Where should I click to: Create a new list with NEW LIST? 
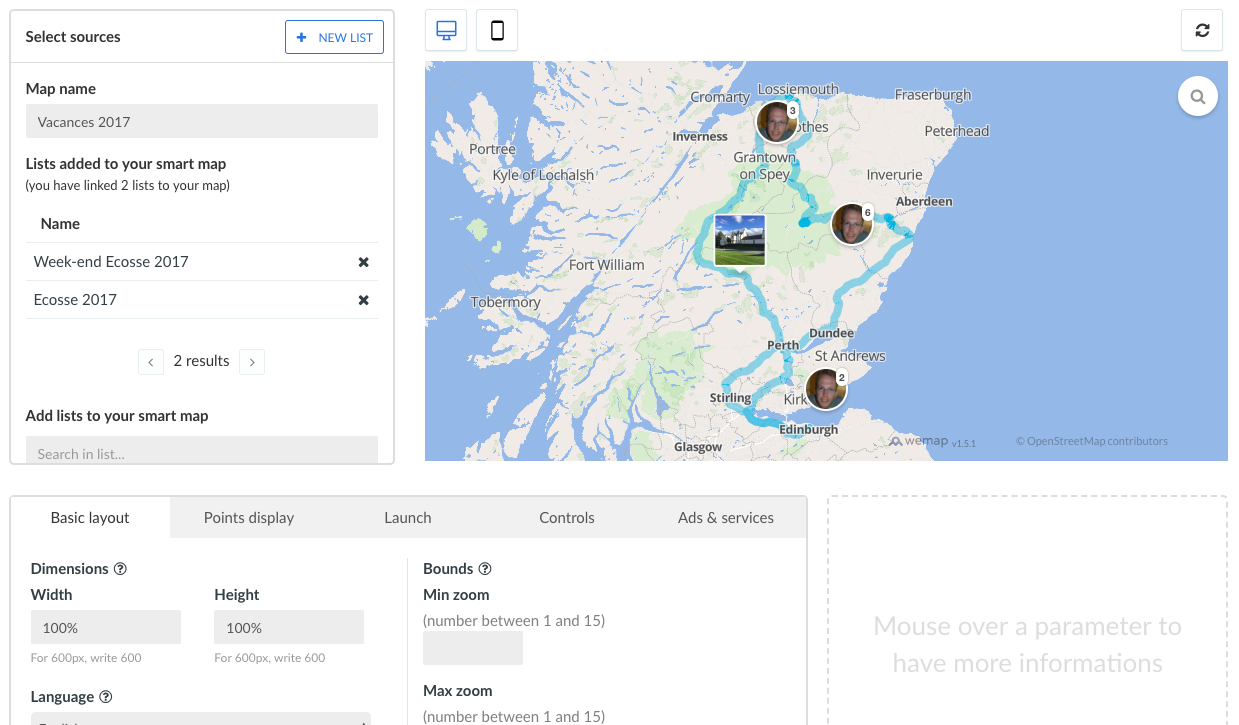click(x=334, y=36)
